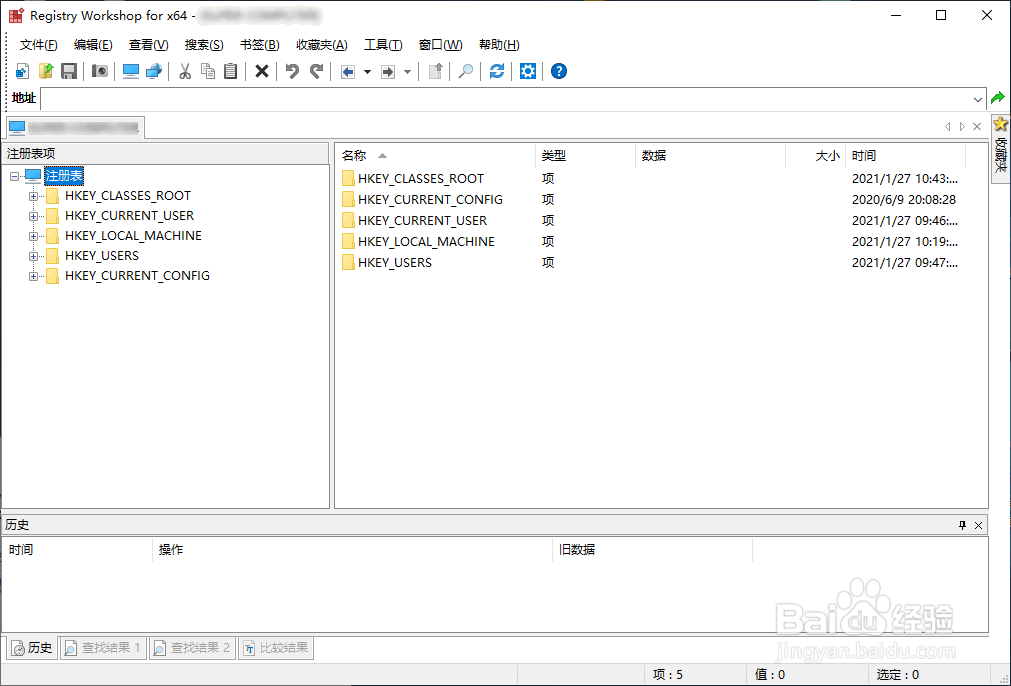Navigate Forward with the right arrow icon

coord(388,72)
